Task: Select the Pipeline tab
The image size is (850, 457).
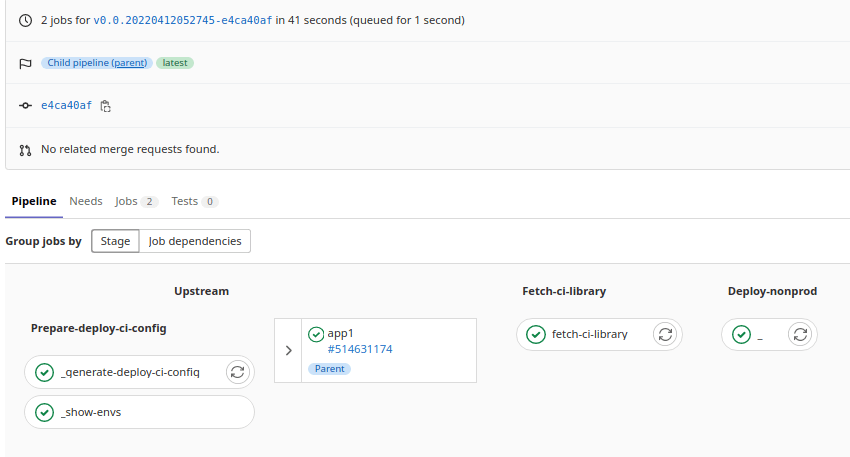Action: pos(34,201)
